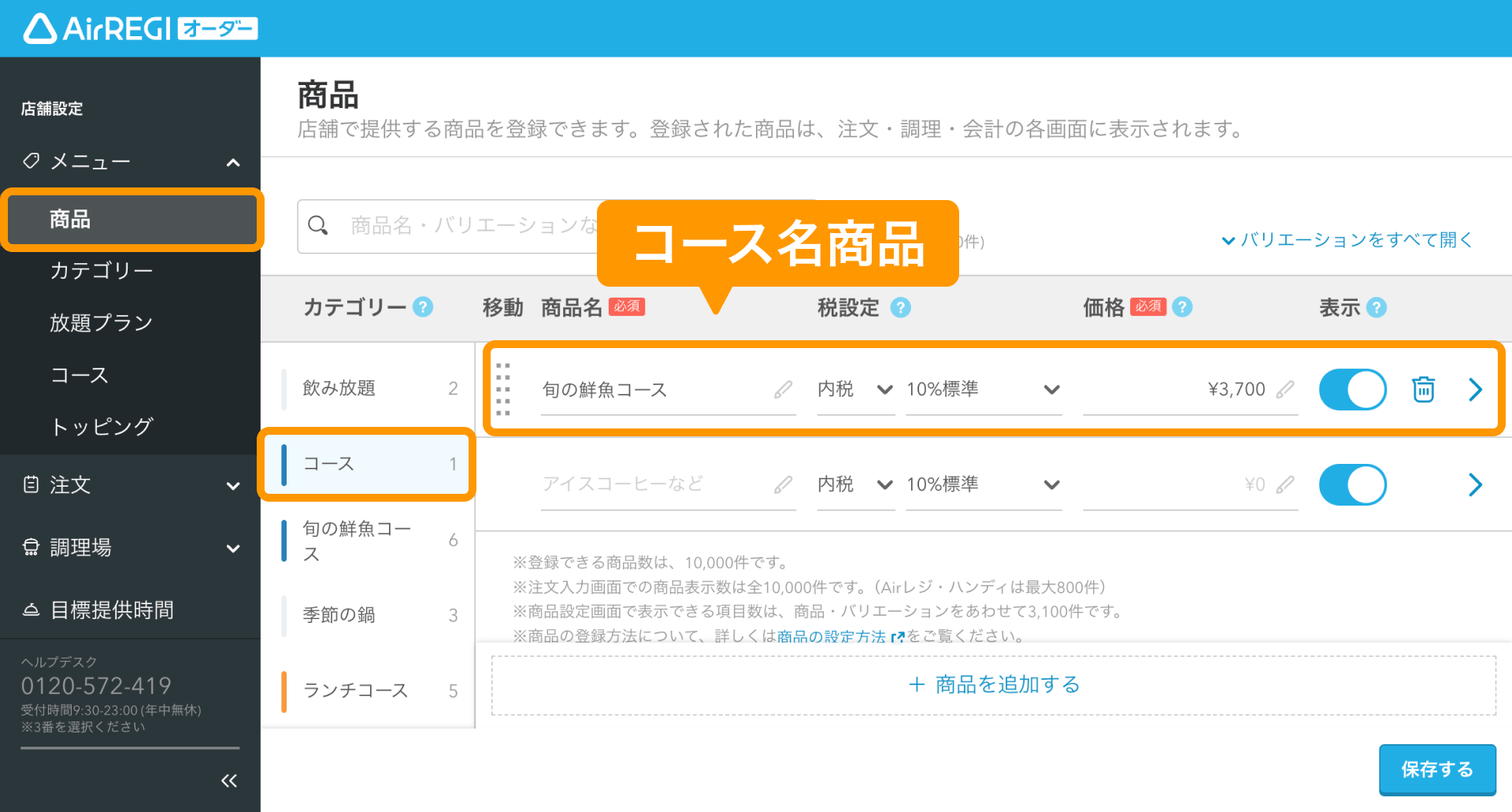Image resolution: width=1512 pixels, height=812 pixels.
Task: Toggle display switch for 旬の鮮魚コース
Action: tap(1352, 389)
